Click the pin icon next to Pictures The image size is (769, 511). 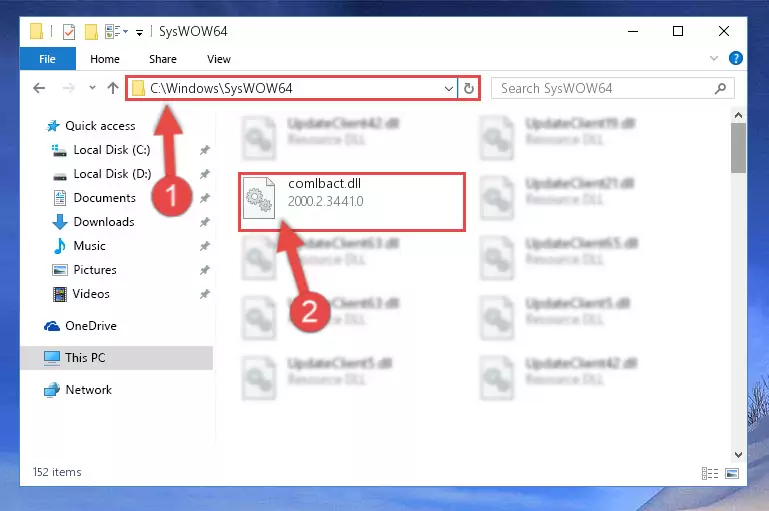tap(205, 270)
